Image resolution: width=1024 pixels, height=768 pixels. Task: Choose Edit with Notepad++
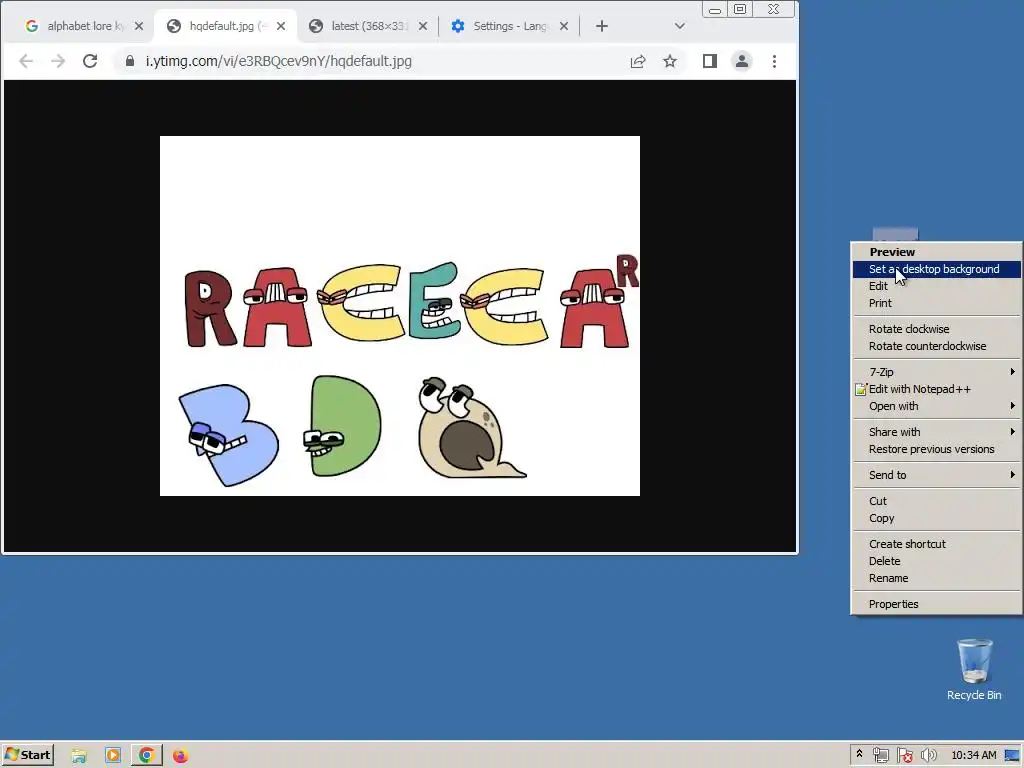point(936,389)
